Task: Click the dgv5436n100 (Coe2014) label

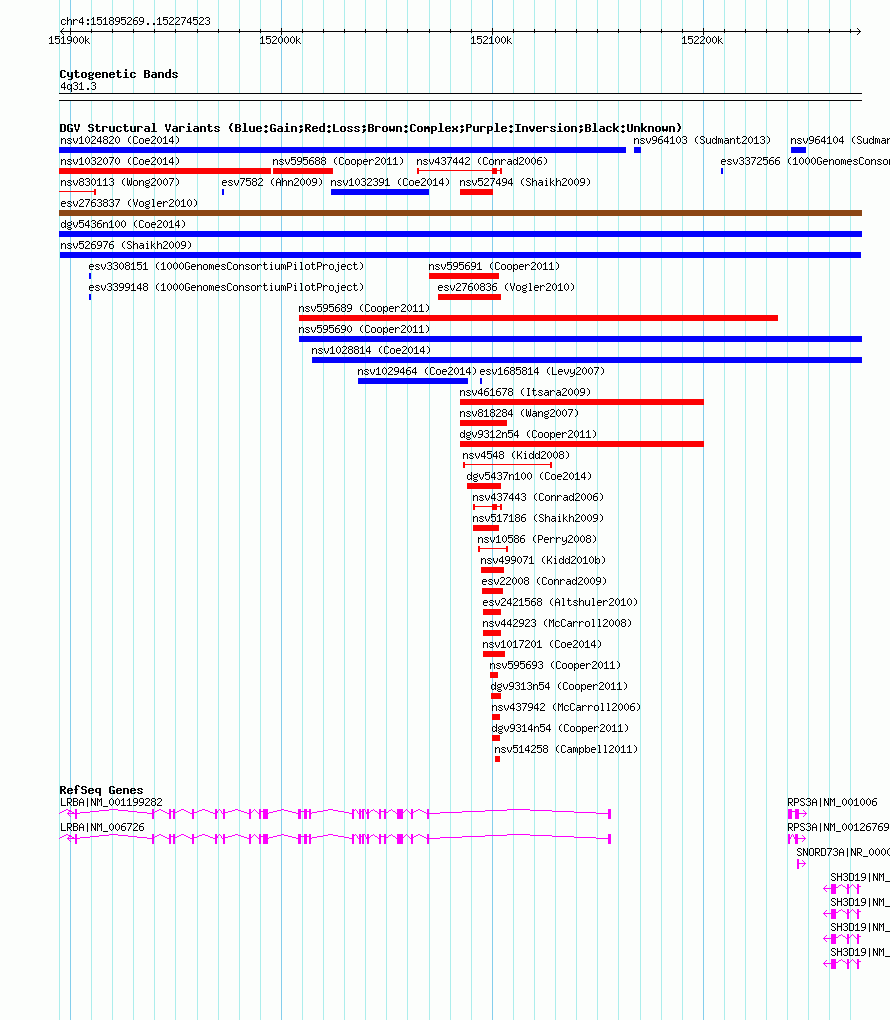Action: pyautogui.click(x=123, y=224)
